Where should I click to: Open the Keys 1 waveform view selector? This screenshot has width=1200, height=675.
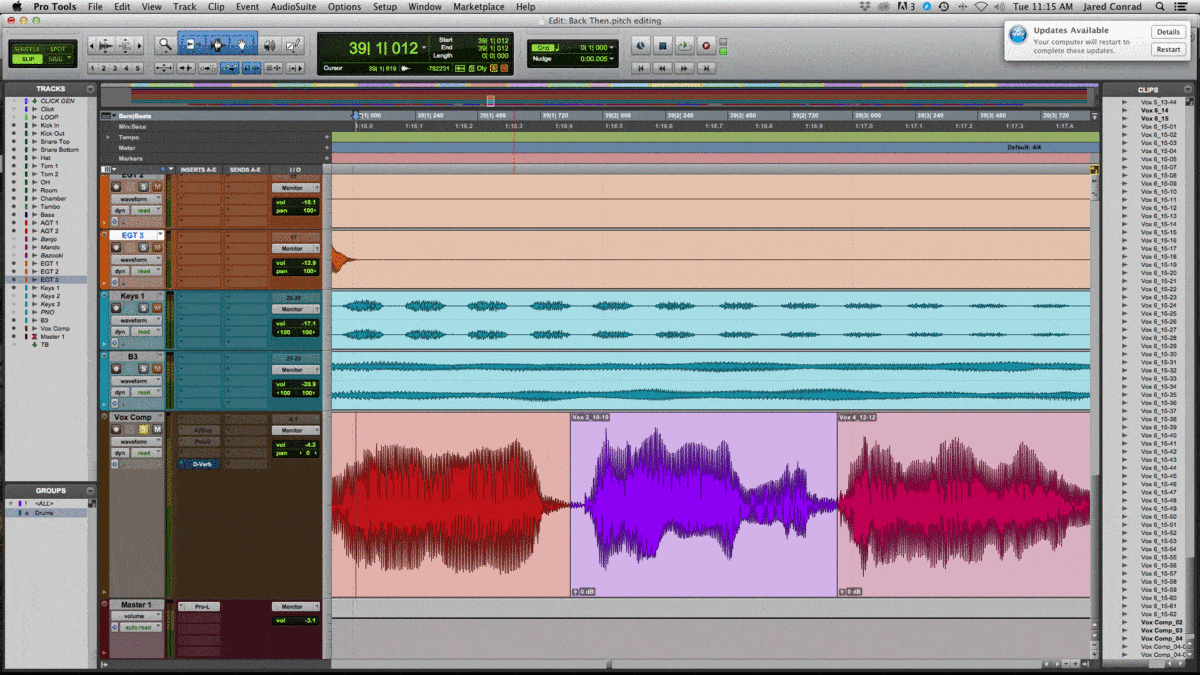click(x=137, y=321)
